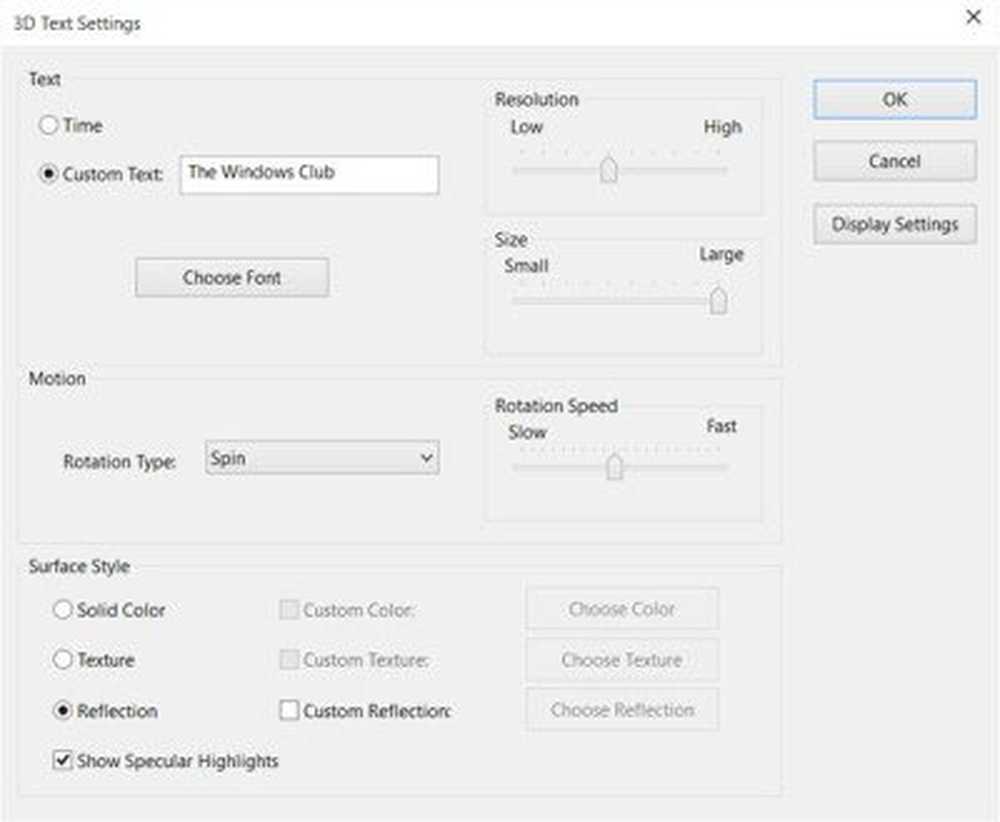
Task: Click the Rotation Speed slider handle
Action: pos(614,466)
